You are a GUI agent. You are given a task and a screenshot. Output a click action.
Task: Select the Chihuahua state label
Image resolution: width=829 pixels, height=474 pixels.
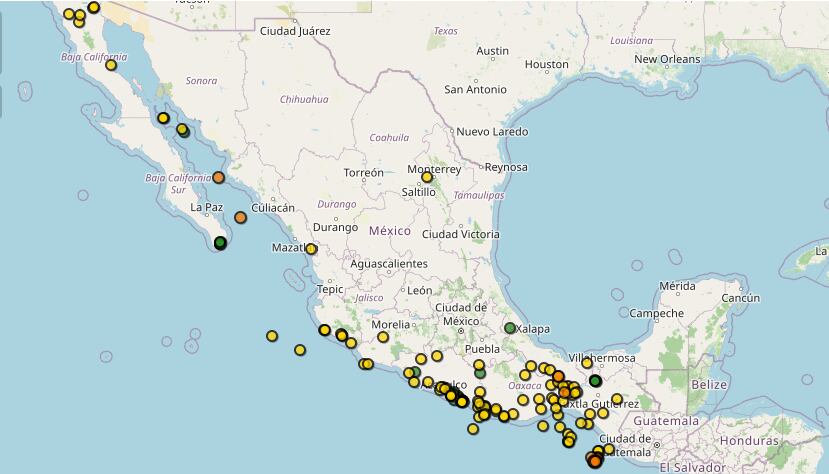click(x=304, y=99)
